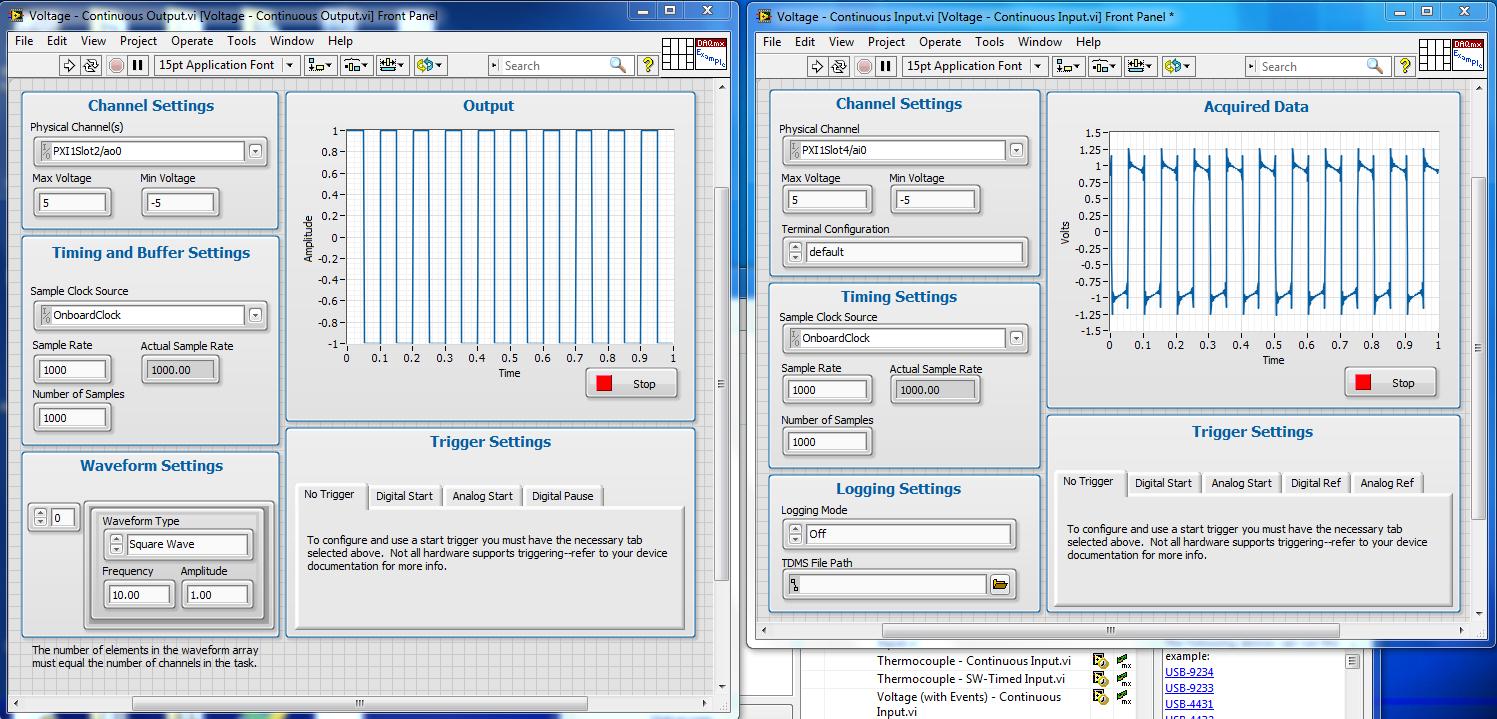Open Reorder tool in Continuous Output window
Image resolution: width=1497 pixels, height=719 pixels.
[430, 65]
